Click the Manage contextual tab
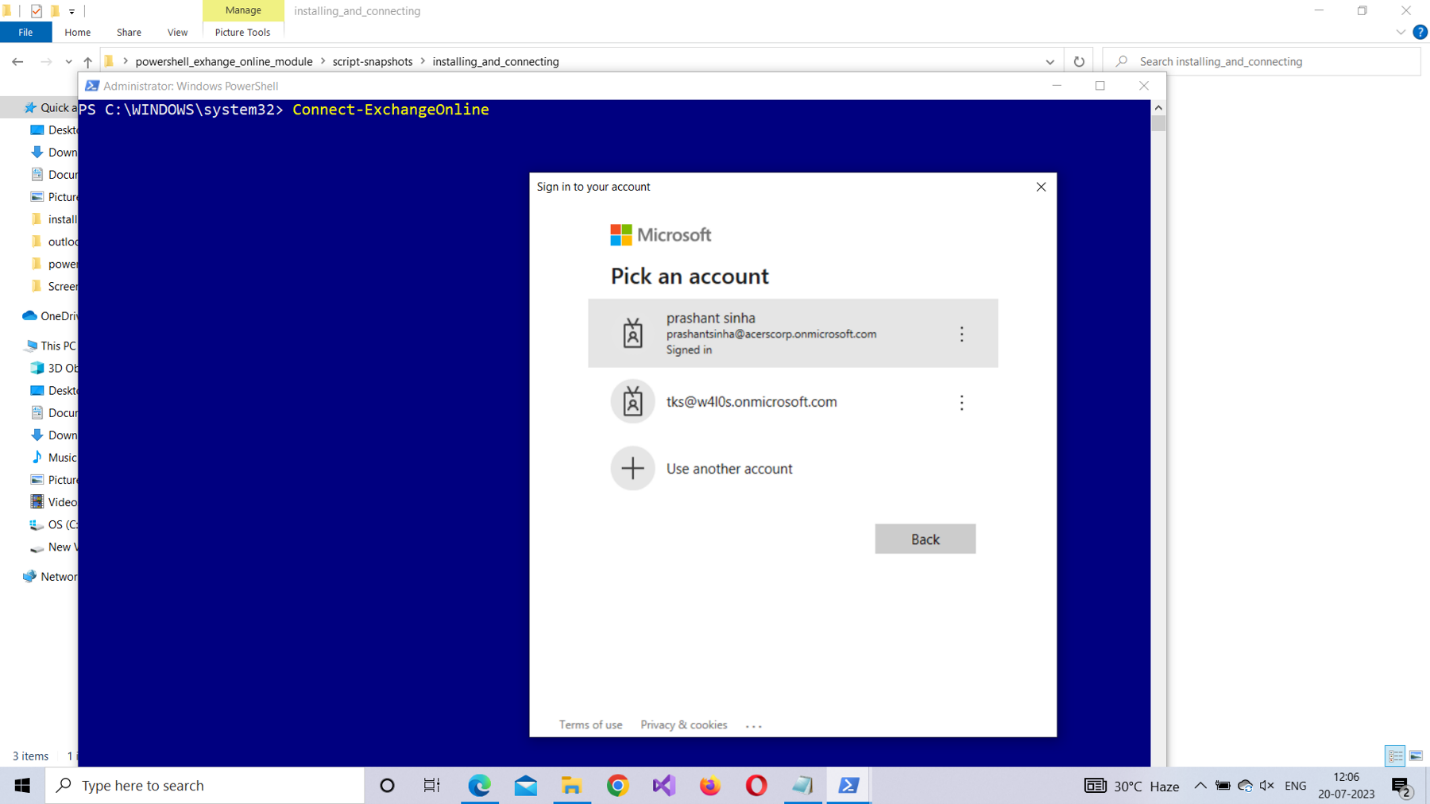This screenshot has height=804, width=1430. click(243, 10)
